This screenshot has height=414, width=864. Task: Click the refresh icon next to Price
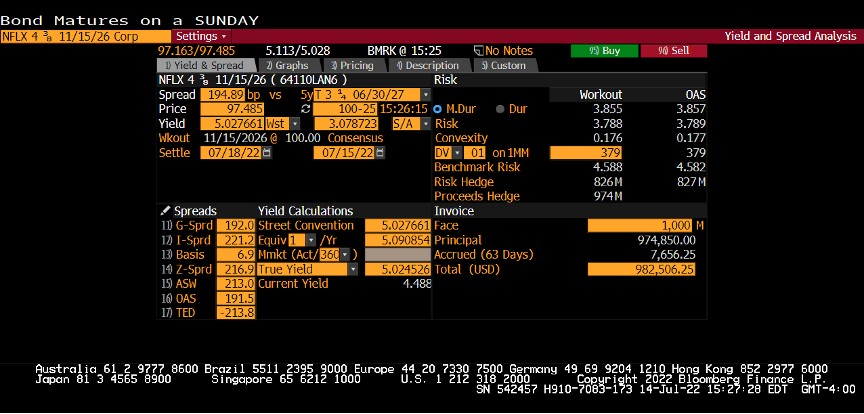[306, 109]
